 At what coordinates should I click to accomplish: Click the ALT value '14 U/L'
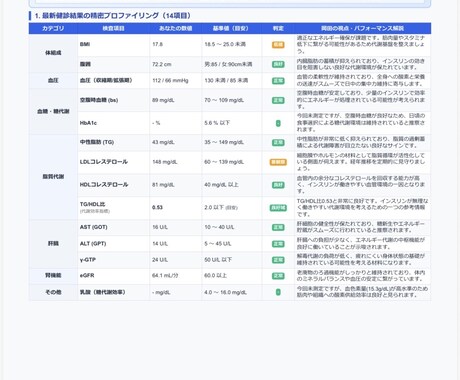(160, 244)
